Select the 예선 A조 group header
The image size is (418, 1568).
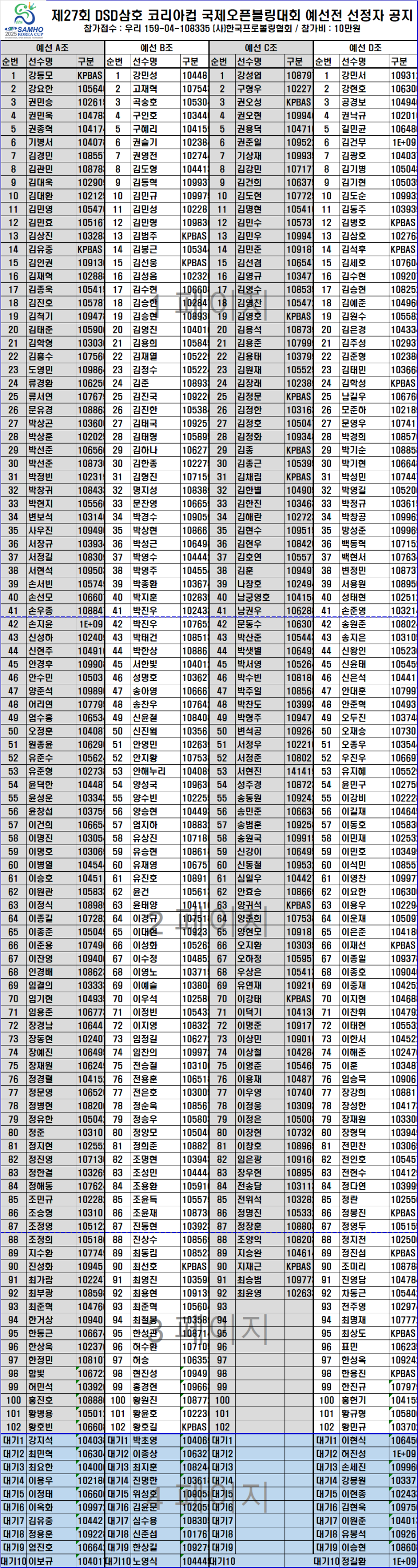[52, 47]
